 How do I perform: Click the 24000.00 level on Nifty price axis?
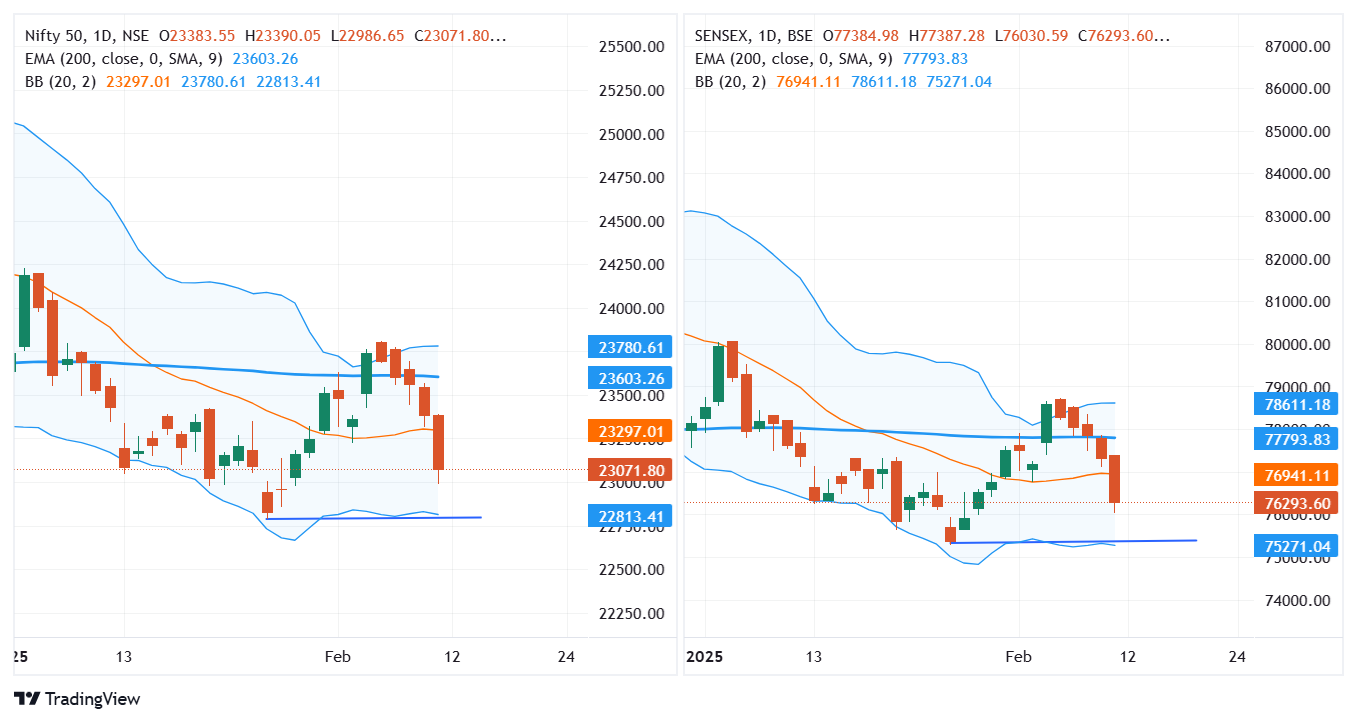coord(632,308)
